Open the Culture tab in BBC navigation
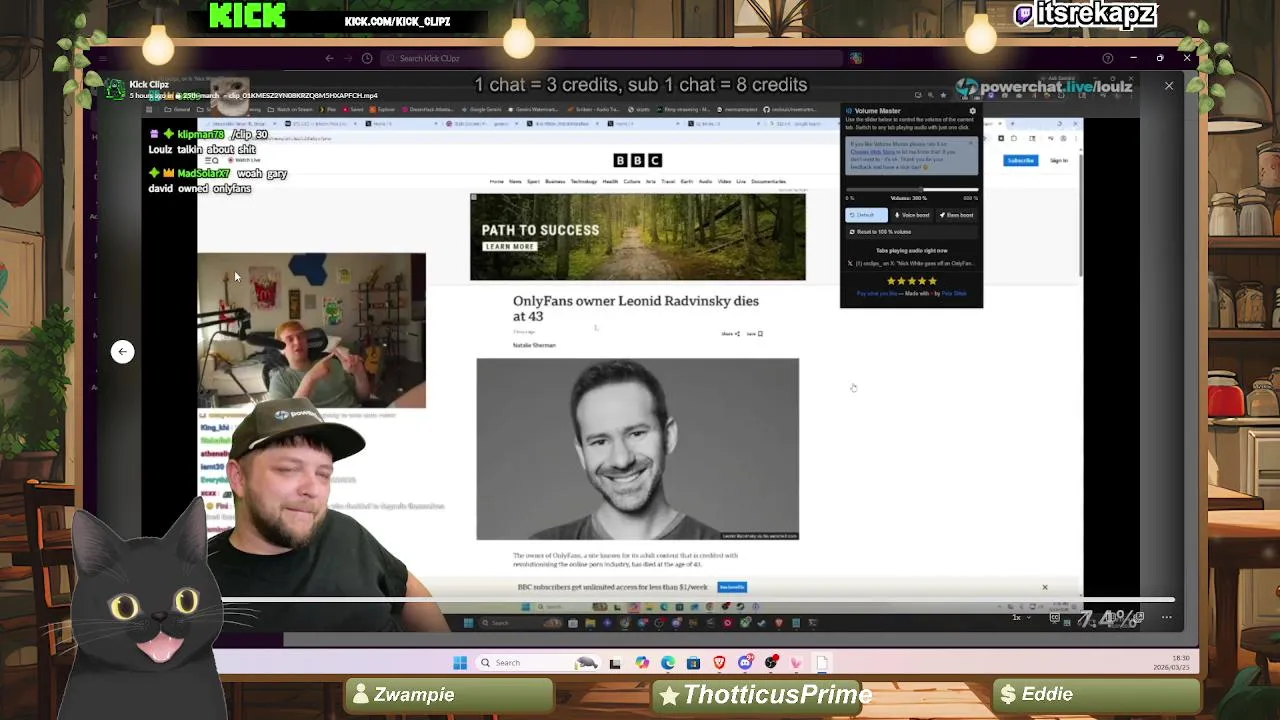Viewport: 1280px width, 720px height. (632, 182)
